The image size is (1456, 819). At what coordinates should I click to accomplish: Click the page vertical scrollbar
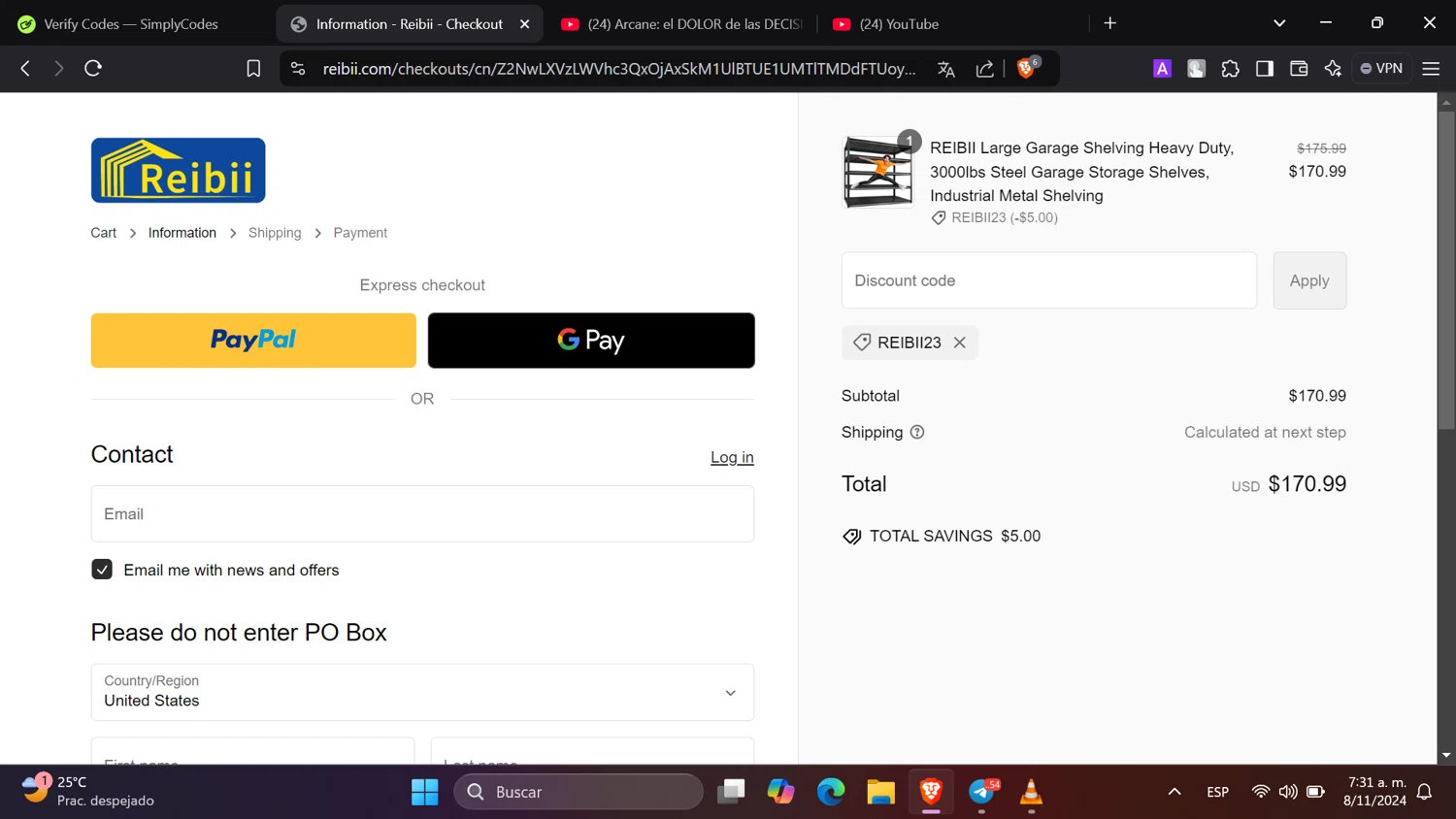[1446, 270]
